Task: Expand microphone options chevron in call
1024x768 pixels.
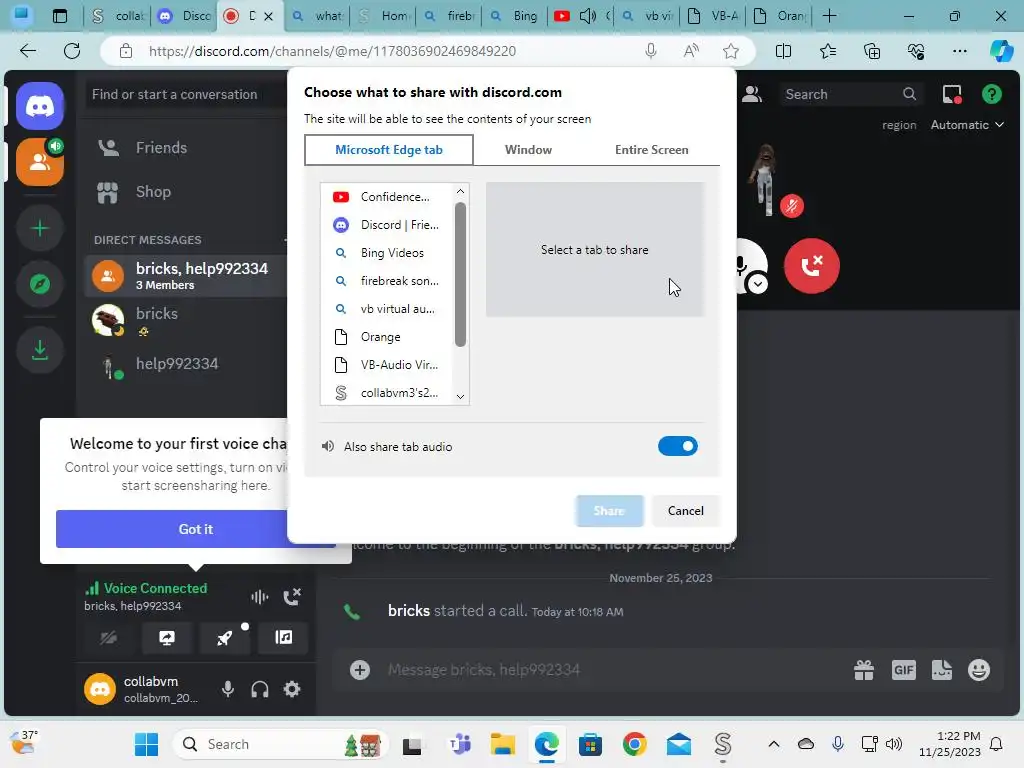Action: 758,284
